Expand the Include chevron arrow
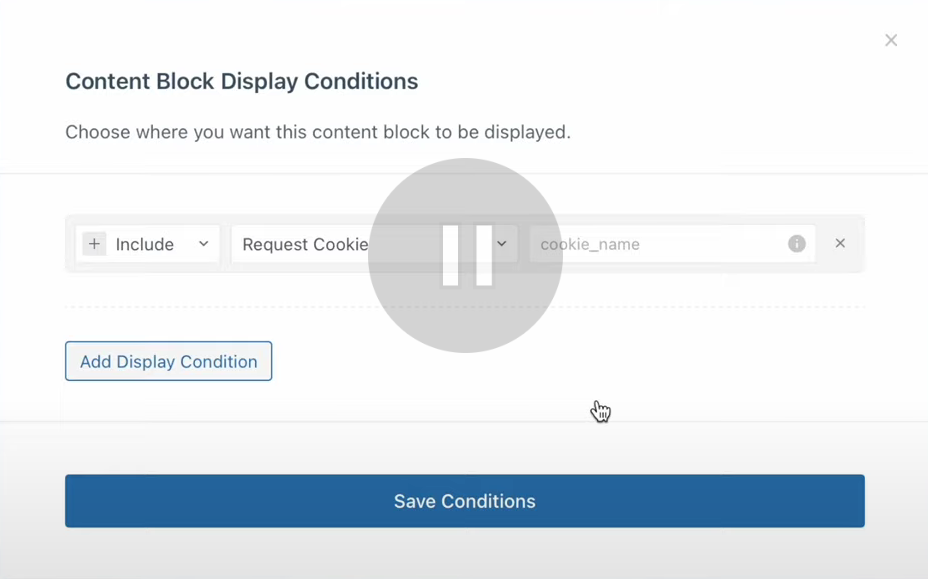The width and height of the screenshot is (928, 579). pos(203,244)
